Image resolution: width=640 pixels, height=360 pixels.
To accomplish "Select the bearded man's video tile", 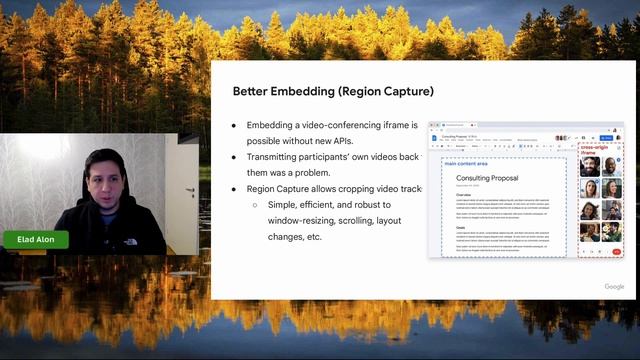I will pos(590,167).
